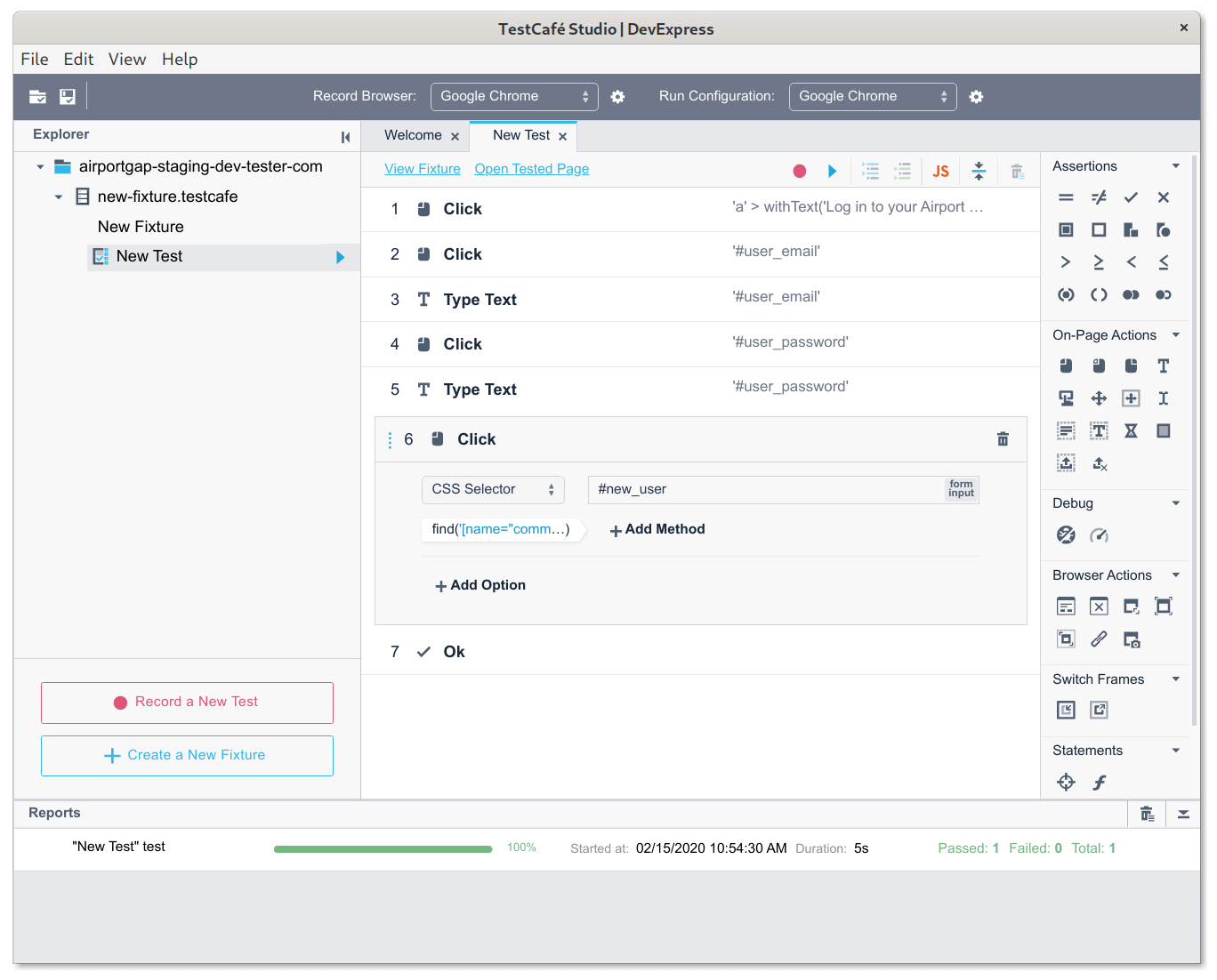Collapse the airportgap-staging-dev-tester-com folder
1217x980 pixels.
coord(40,167)
